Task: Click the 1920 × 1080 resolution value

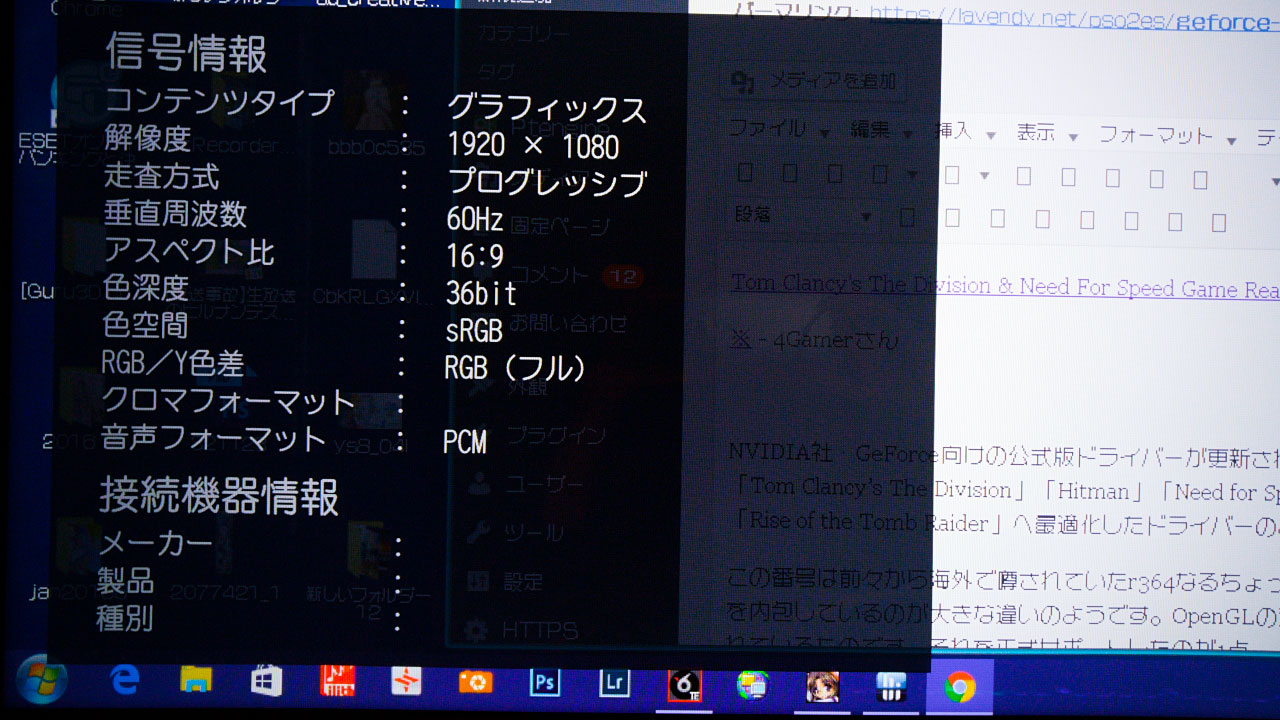Action: point(533,147)
